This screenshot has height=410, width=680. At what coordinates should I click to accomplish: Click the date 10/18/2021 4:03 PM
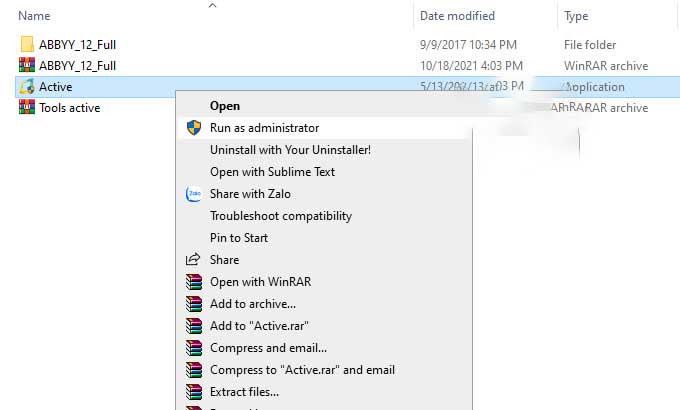click(471, 66)
